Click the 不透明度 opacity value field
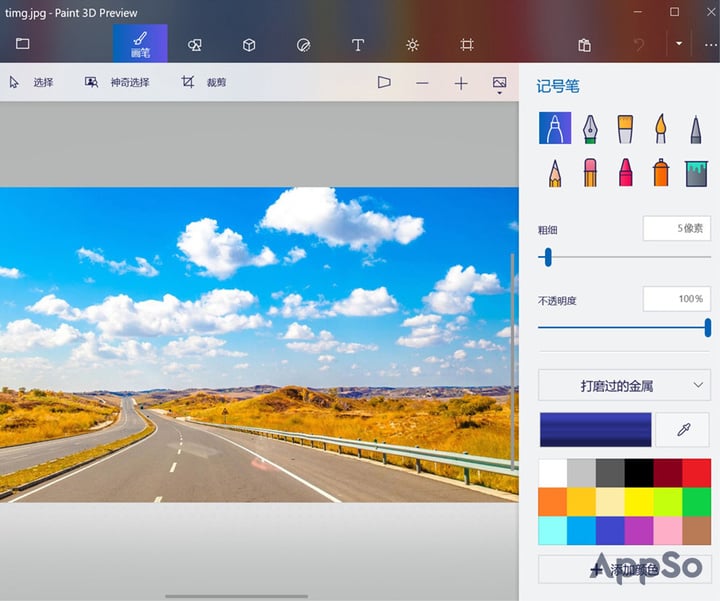The height and width of the screenshot is (601, 720). click(676, 299)
